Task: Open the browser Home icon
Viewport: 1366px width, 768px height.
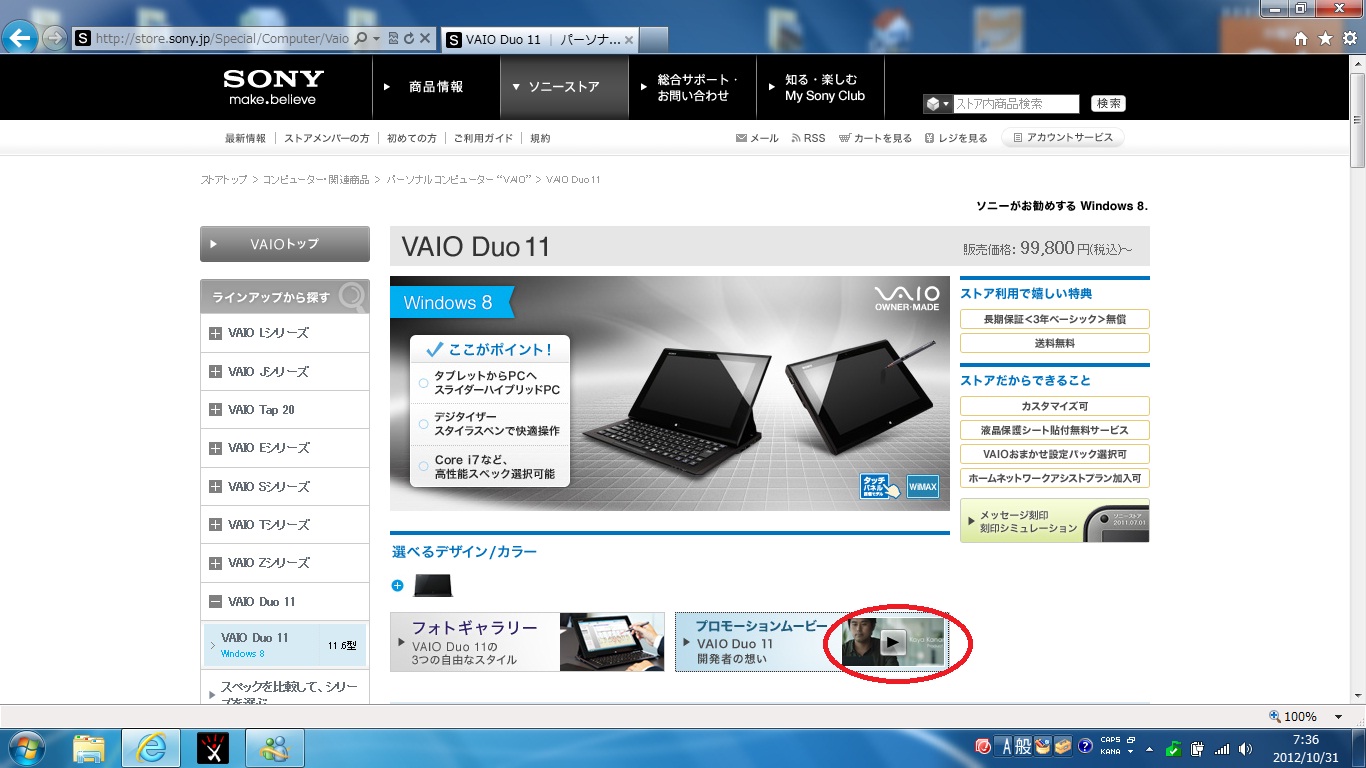Action: (x=1301, y=39)
